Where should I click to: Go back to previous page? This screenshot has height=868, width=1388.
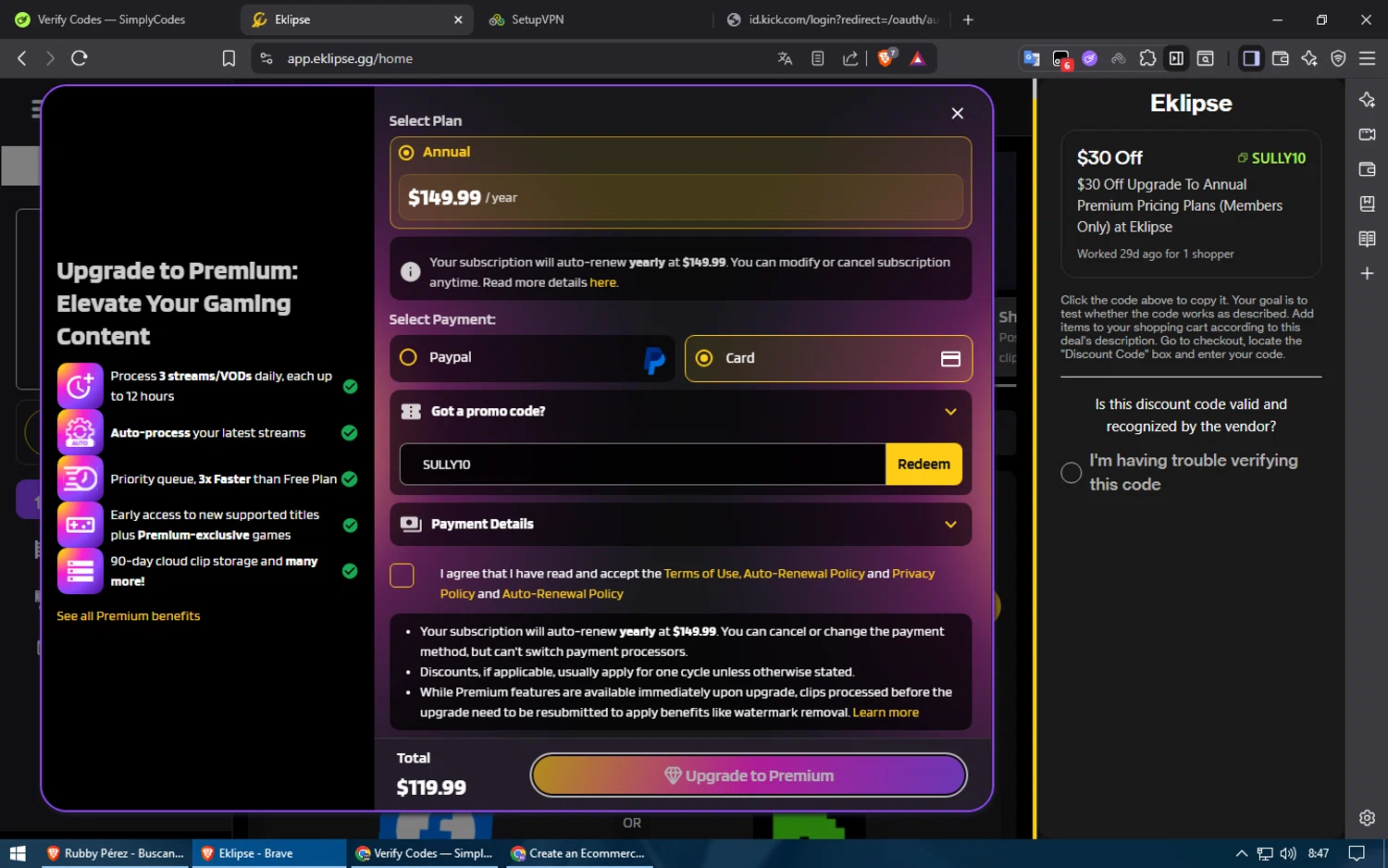click(x=22, y=58)
